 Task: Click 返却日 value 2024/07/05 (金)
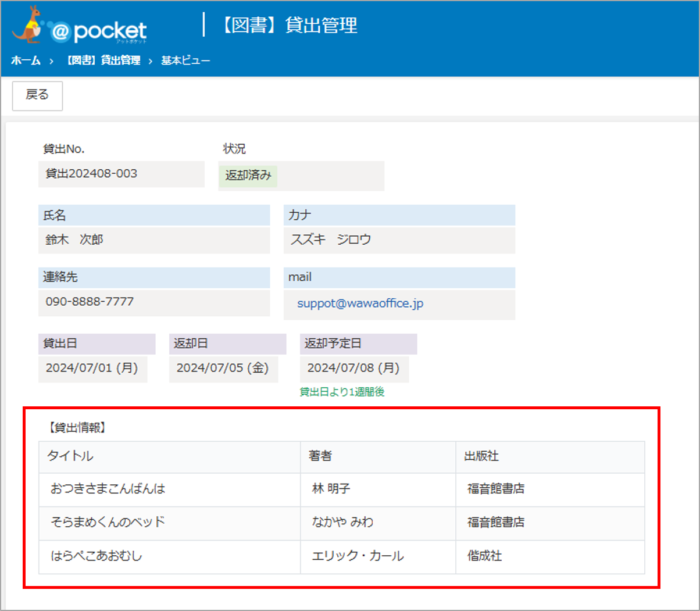pos(223,368)
